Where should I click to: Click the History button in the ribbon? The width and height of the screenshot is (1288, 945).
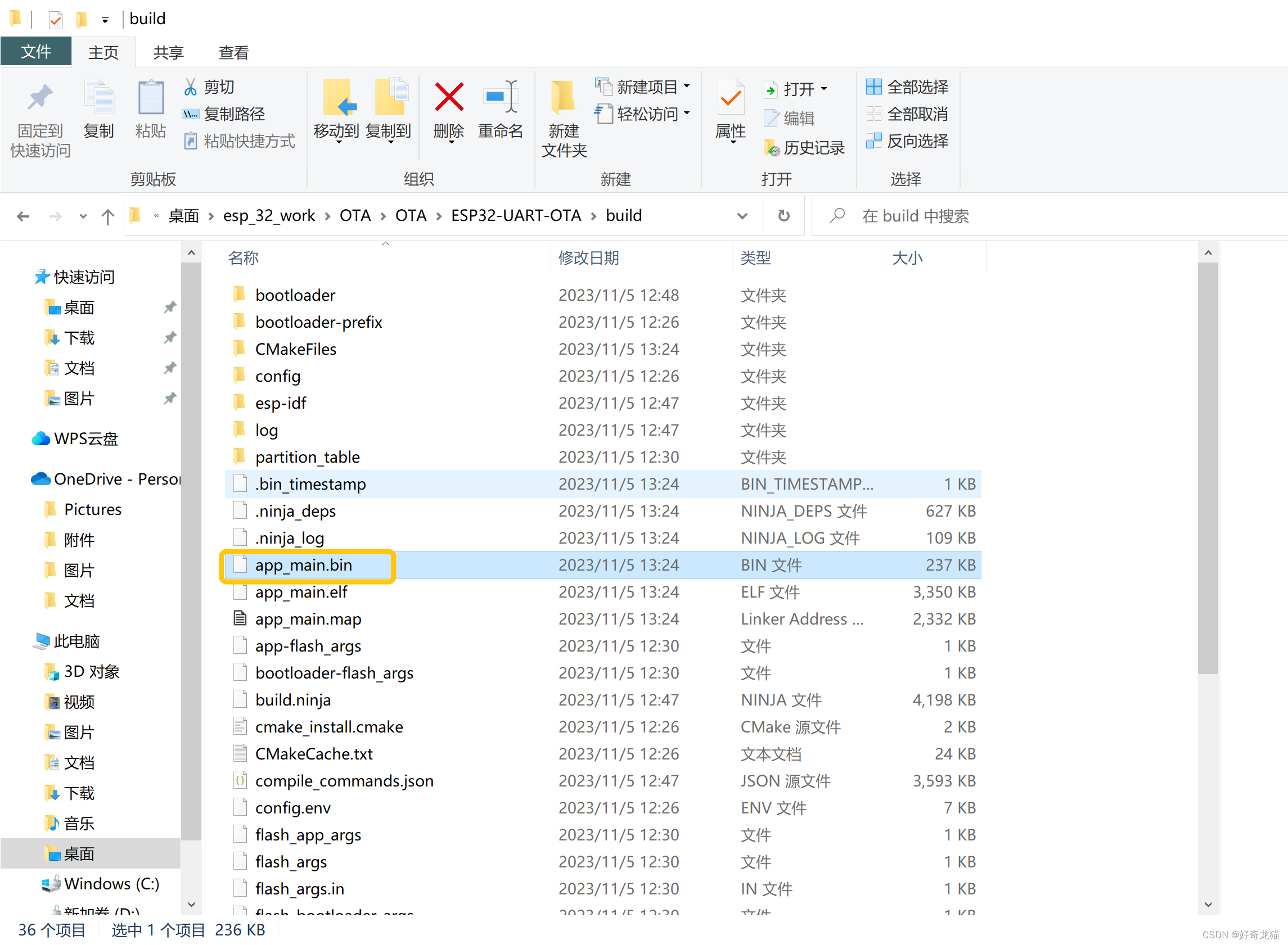(804, 148)
